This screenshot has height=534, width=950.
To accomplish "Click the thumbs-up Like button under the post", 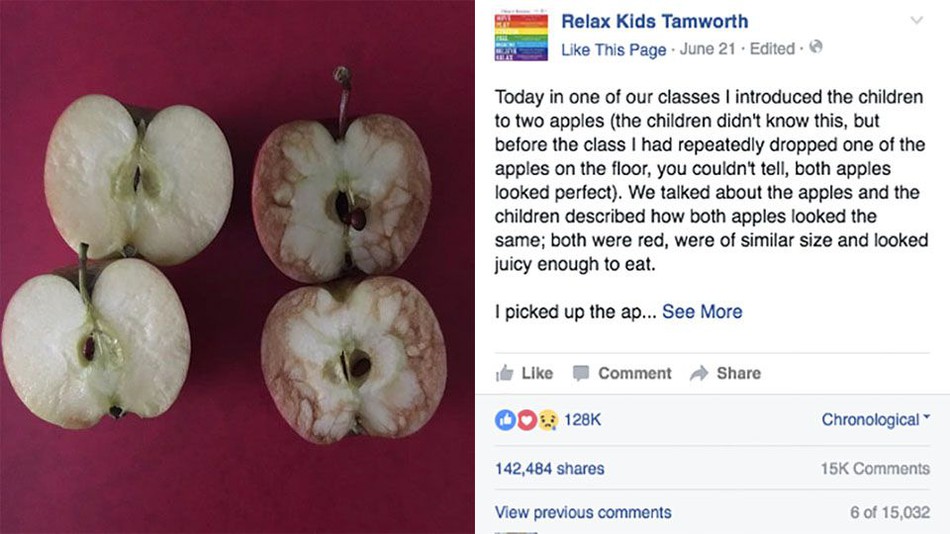I will (524, 373).
